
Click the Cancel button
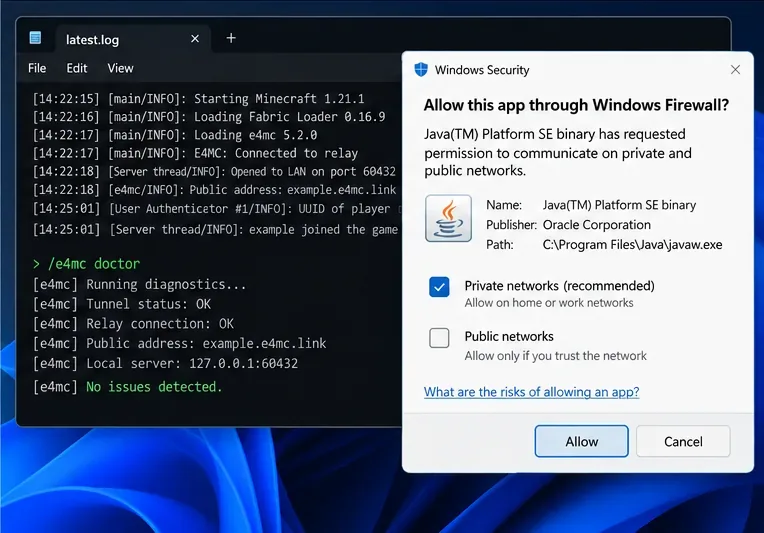pyautogui.click(x=683, y=441)
